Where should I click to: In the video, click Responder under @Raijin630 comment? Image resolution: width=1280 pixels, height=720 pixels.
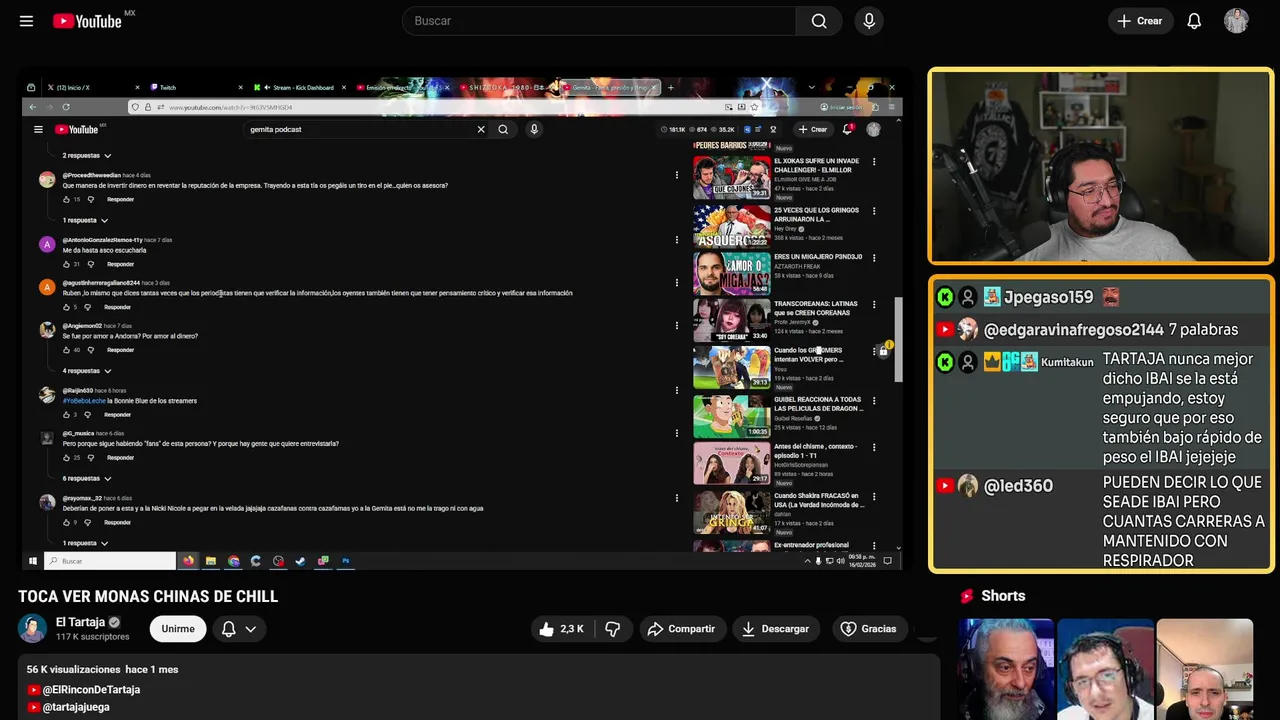(x=117, y=415)
